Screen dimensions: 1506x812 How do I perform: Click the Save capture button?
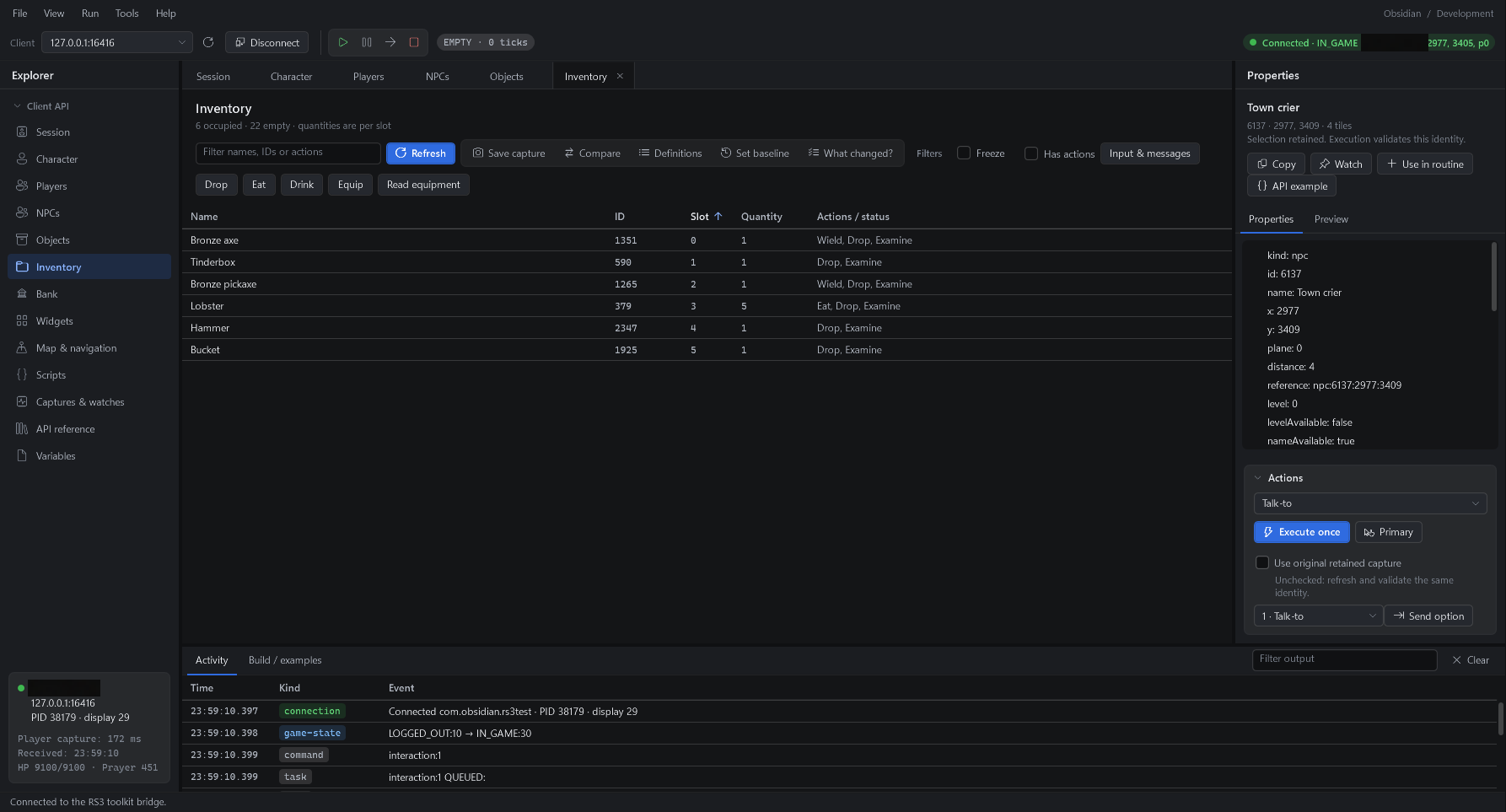pyautogui.click(x=509, y=153)
